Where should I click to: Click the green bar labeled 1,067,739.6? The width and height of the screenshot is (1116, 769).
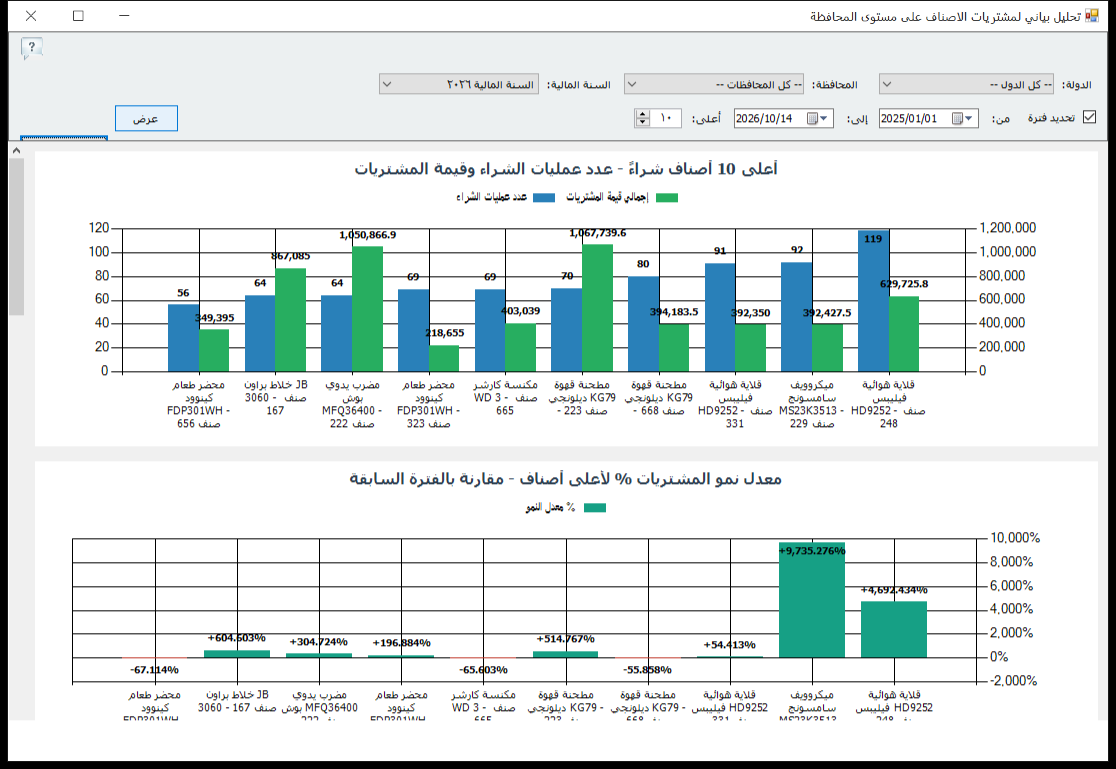tap(598, 308)
